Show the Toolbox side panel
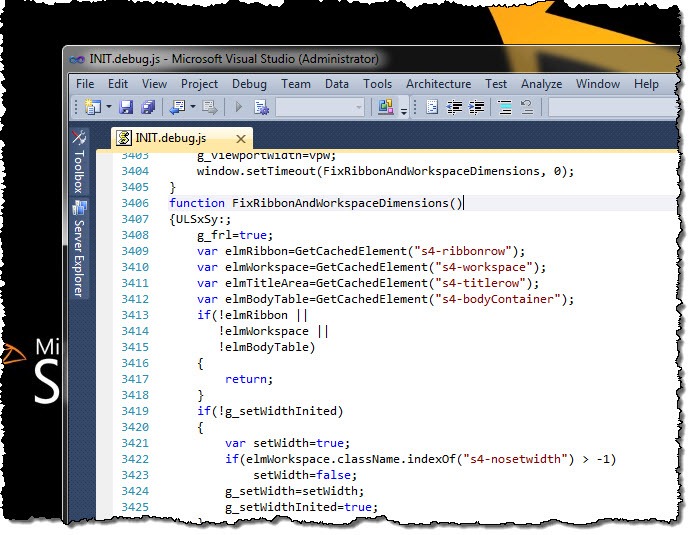The width and height of the screenshot is (693, 535). [x=79, y=162]
